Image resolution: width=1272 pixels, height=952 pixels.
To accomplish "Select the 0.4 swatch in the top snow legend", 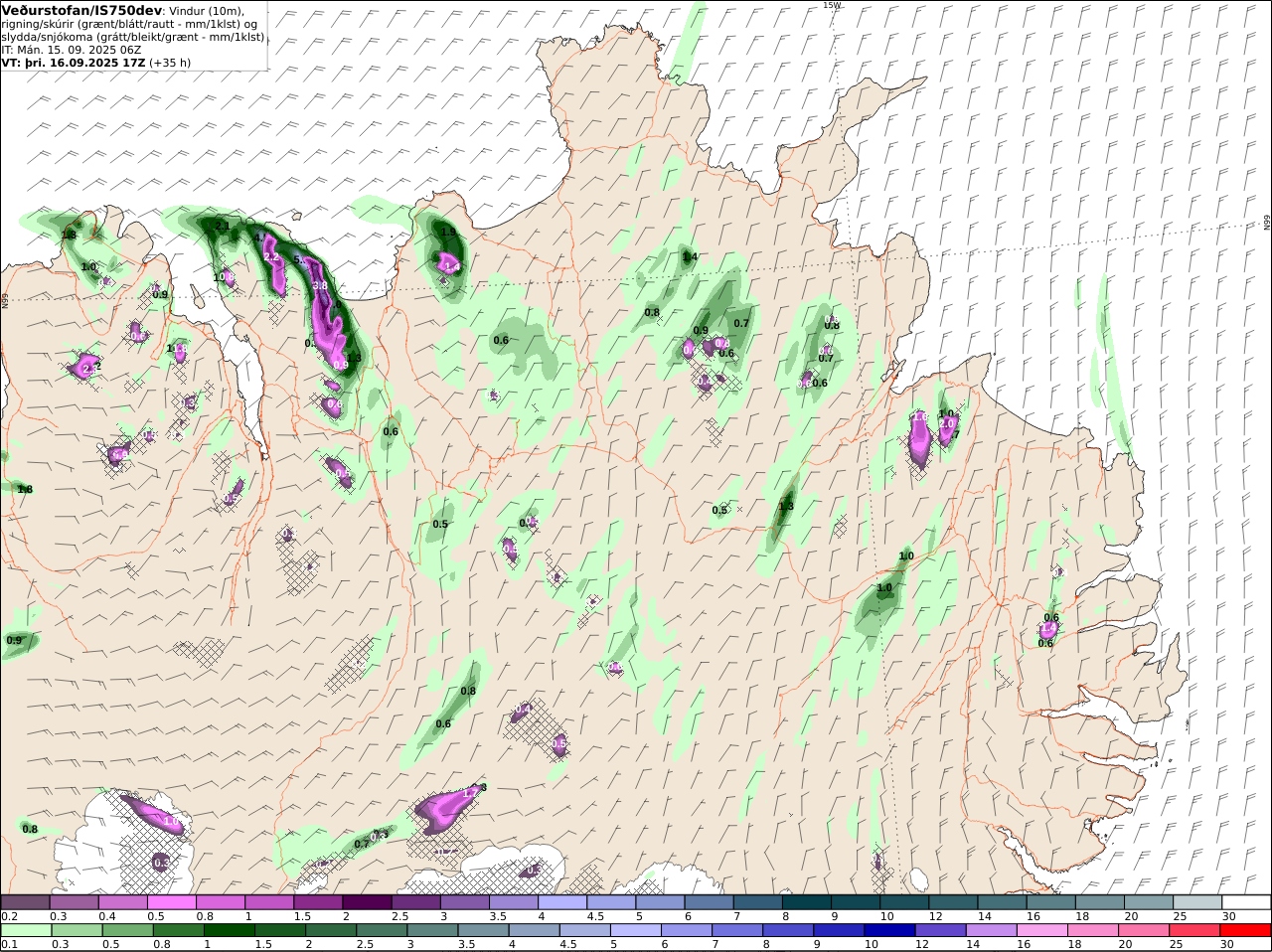I will pos(123,902).
